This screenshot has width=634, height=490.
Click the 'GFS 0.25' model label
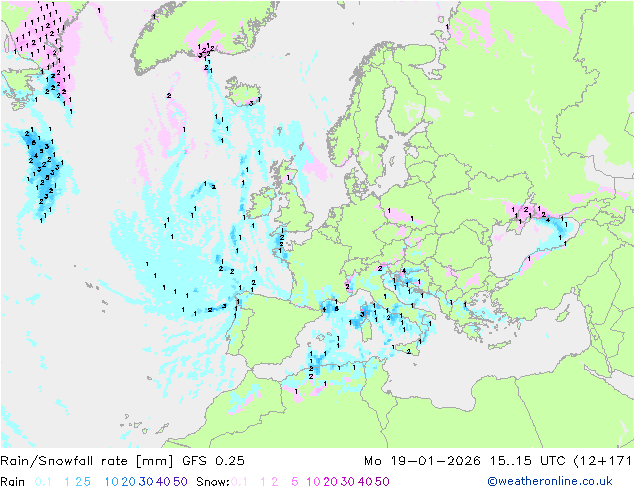point(213,461)
